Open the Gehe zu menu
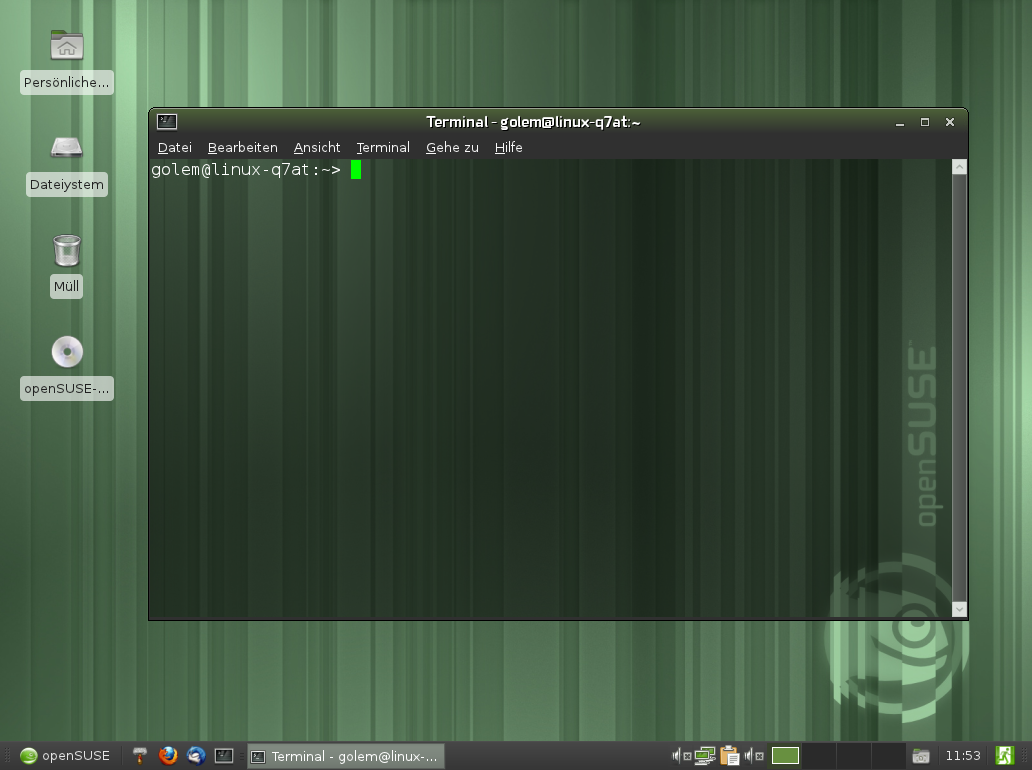The width and height of the screenshot is (1032, 770). pyautogui.click(x=452, y=147)
